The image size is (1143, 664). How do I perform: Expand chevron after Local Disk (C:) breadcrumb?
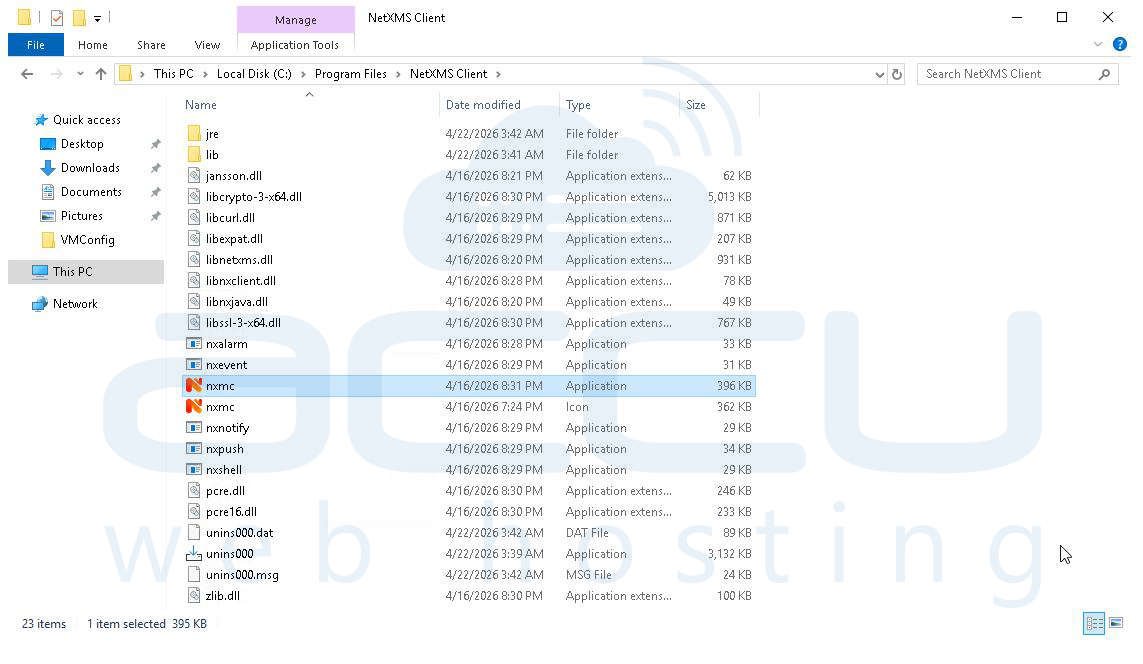pos(303,74)
